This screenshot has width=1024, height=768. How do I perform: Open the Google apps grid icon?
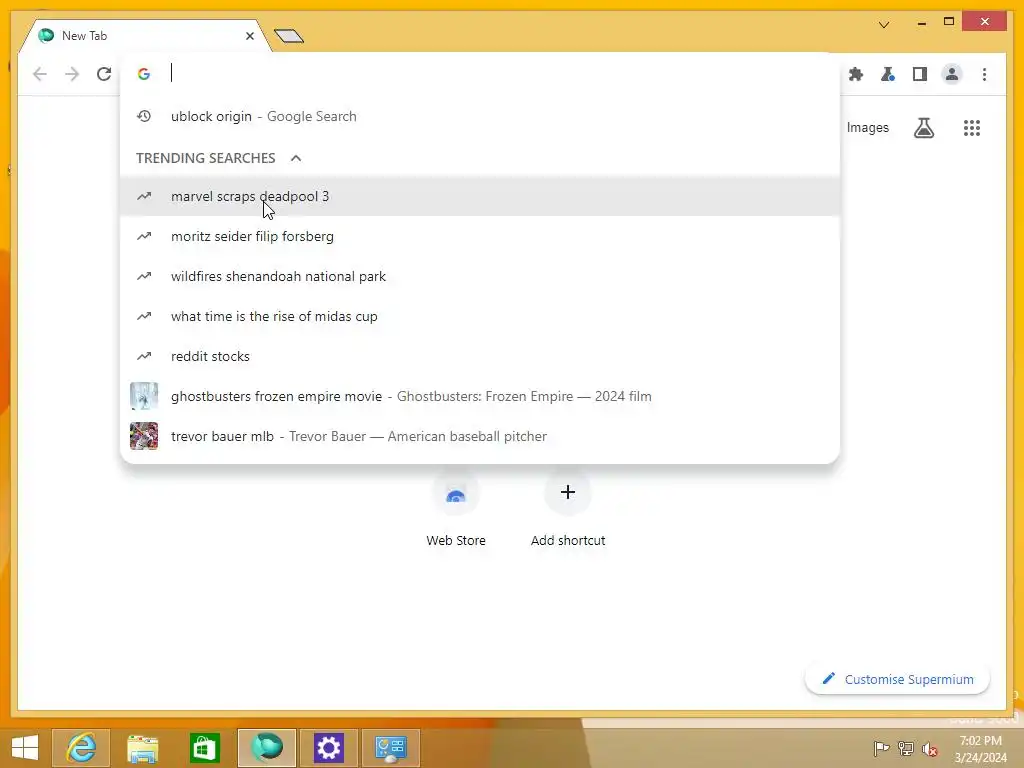tap(972, 128)
